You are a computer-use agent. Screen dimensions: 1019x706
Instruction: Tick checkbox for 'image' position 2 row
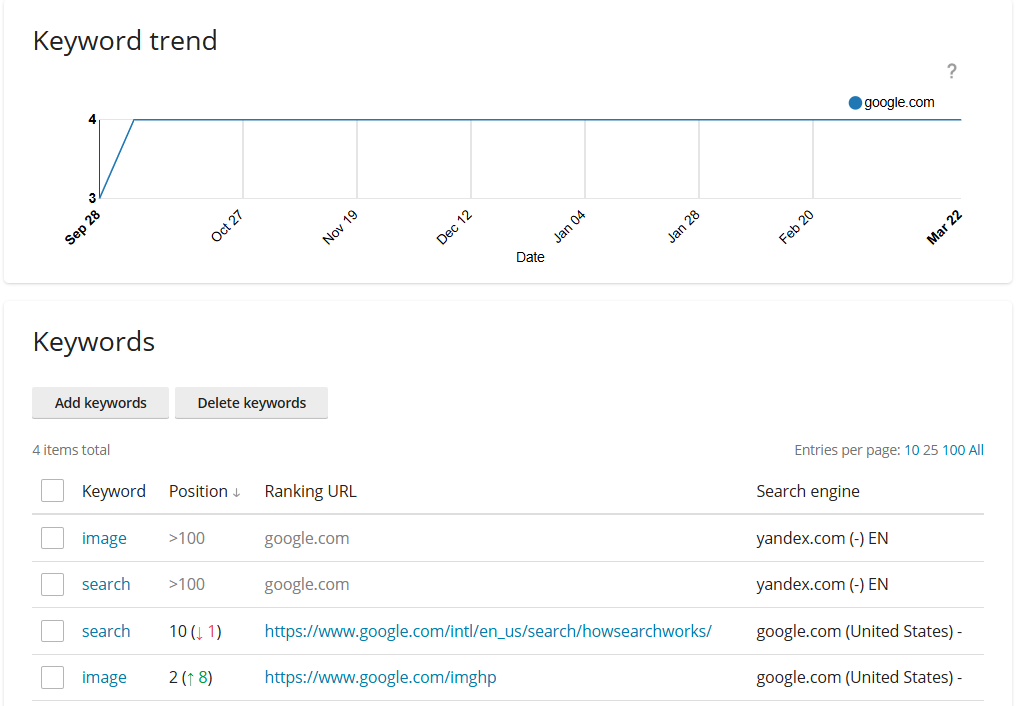pyautogui.click(x=52, y=677)
